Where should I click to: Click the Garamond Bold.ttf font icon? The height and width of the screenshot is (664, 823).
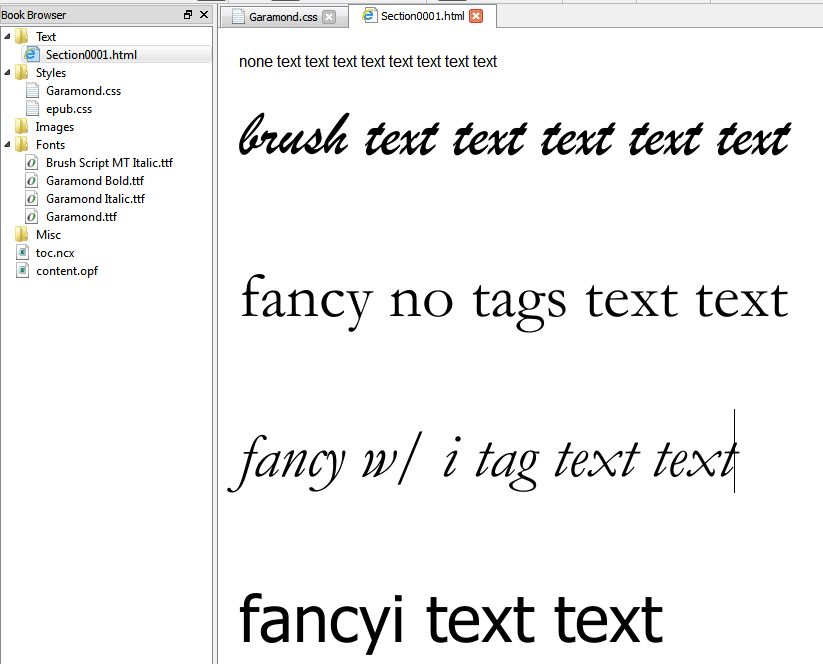tap(31, 180)
